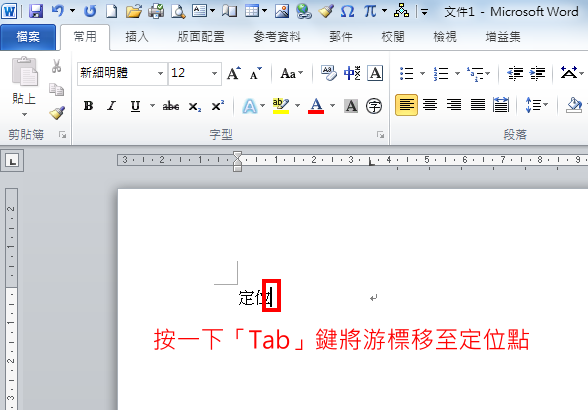
Task: Click the Save icon in quick access toolbar
Action: coord(36,12)
